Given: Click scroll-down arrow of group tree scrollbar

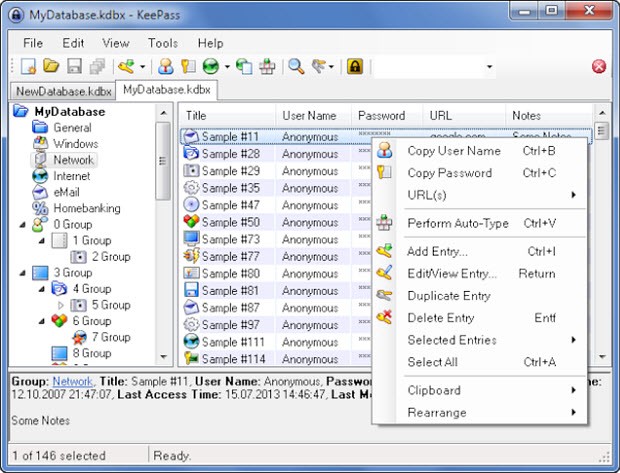Looking at the screenshot, I should pos(163,357).
